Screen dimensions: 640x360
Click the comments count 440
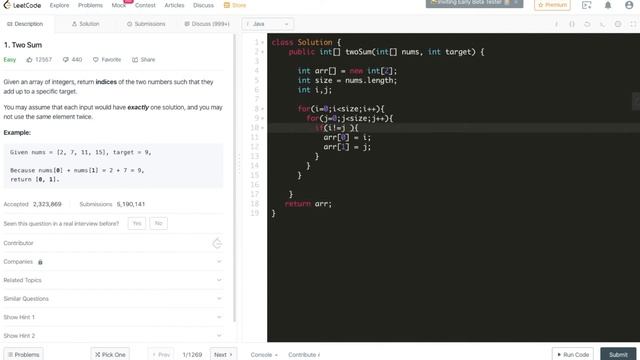click(72, 60)
